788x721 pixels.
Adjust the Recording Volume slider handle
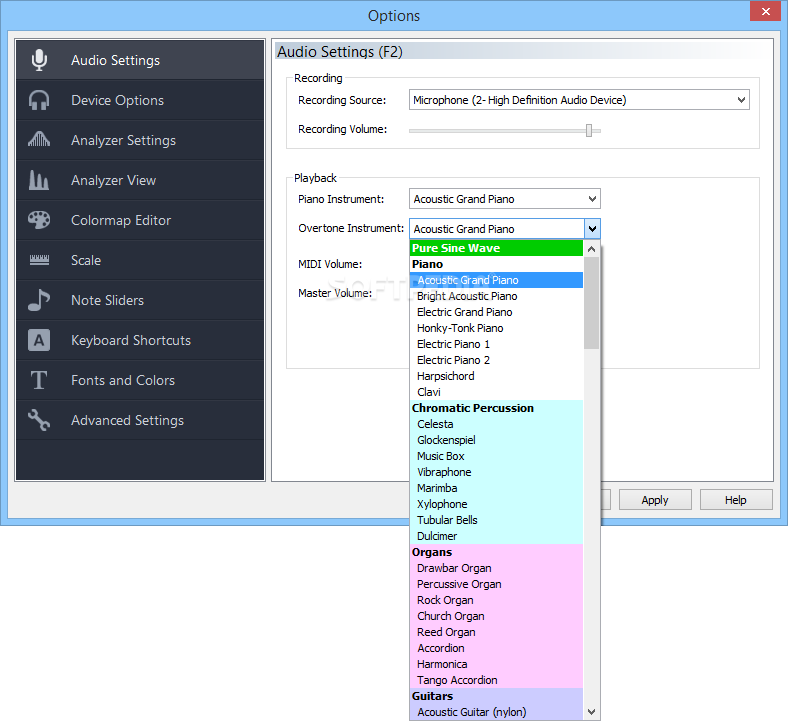click(x=589, y=131)
